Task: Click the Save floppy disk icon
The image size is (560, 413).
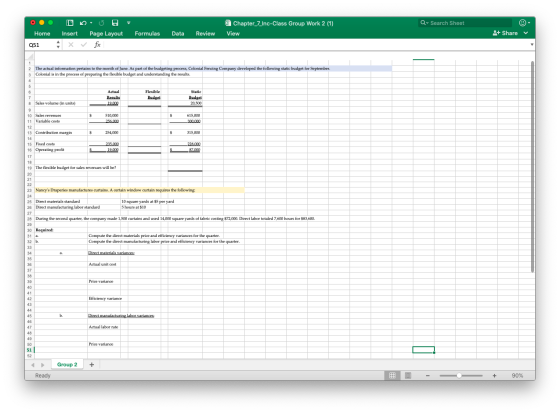Action: click(115, 23)
